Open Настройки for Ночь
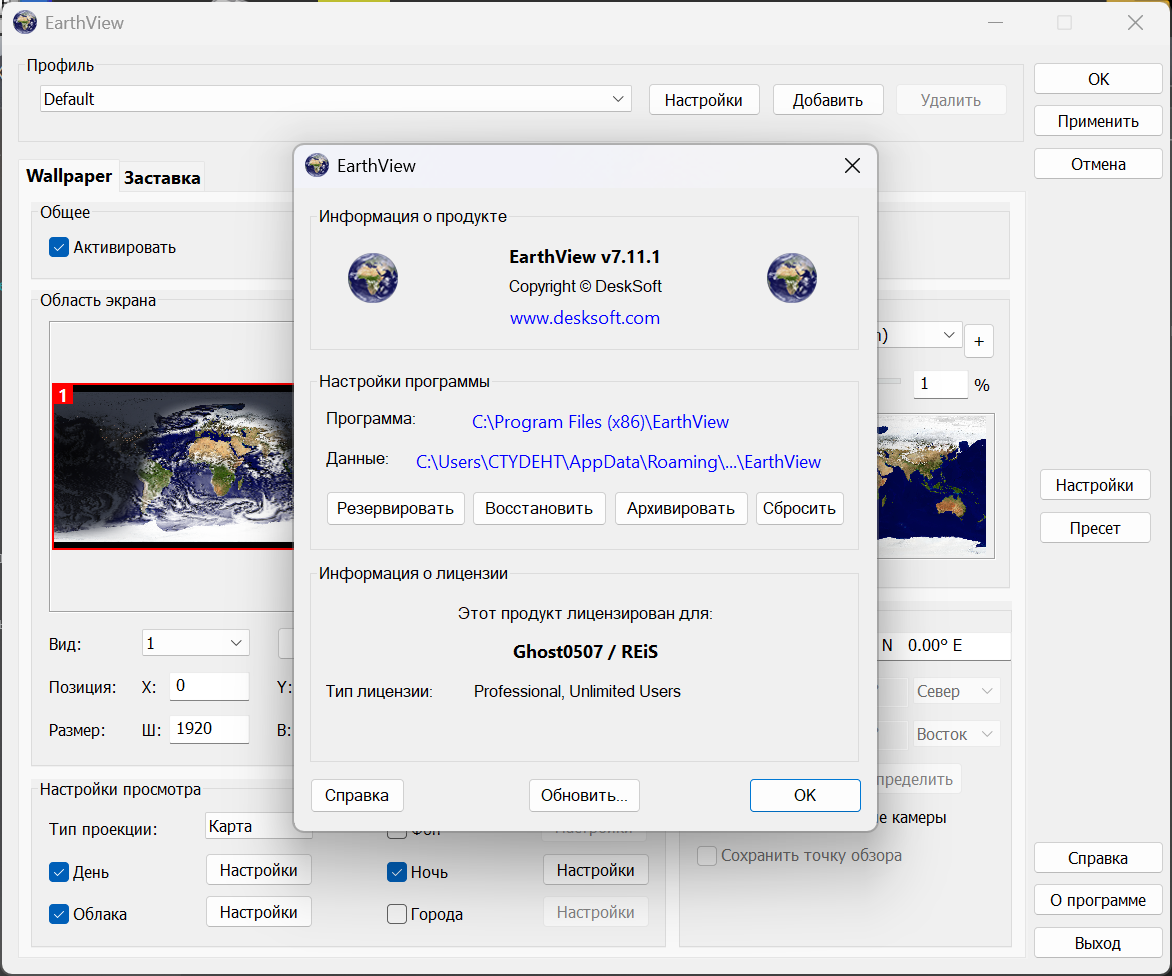1172x976 pixels. [x=596, y=870]
